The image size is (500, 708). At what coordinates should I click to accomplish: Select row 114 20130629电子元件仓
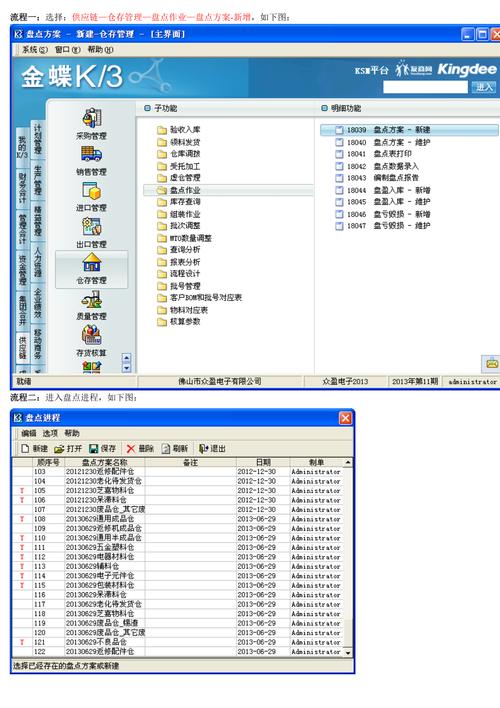pos(178,576)
